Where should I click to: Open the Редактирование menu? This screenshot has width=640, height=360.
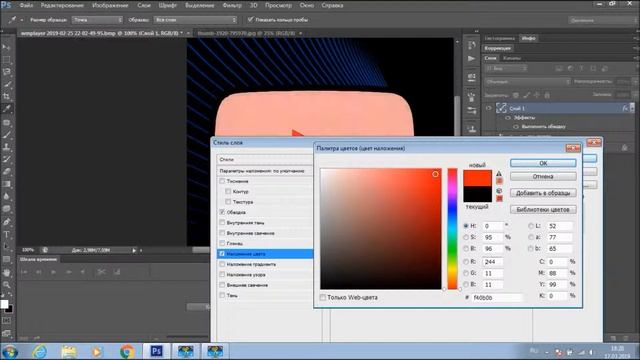62,5
